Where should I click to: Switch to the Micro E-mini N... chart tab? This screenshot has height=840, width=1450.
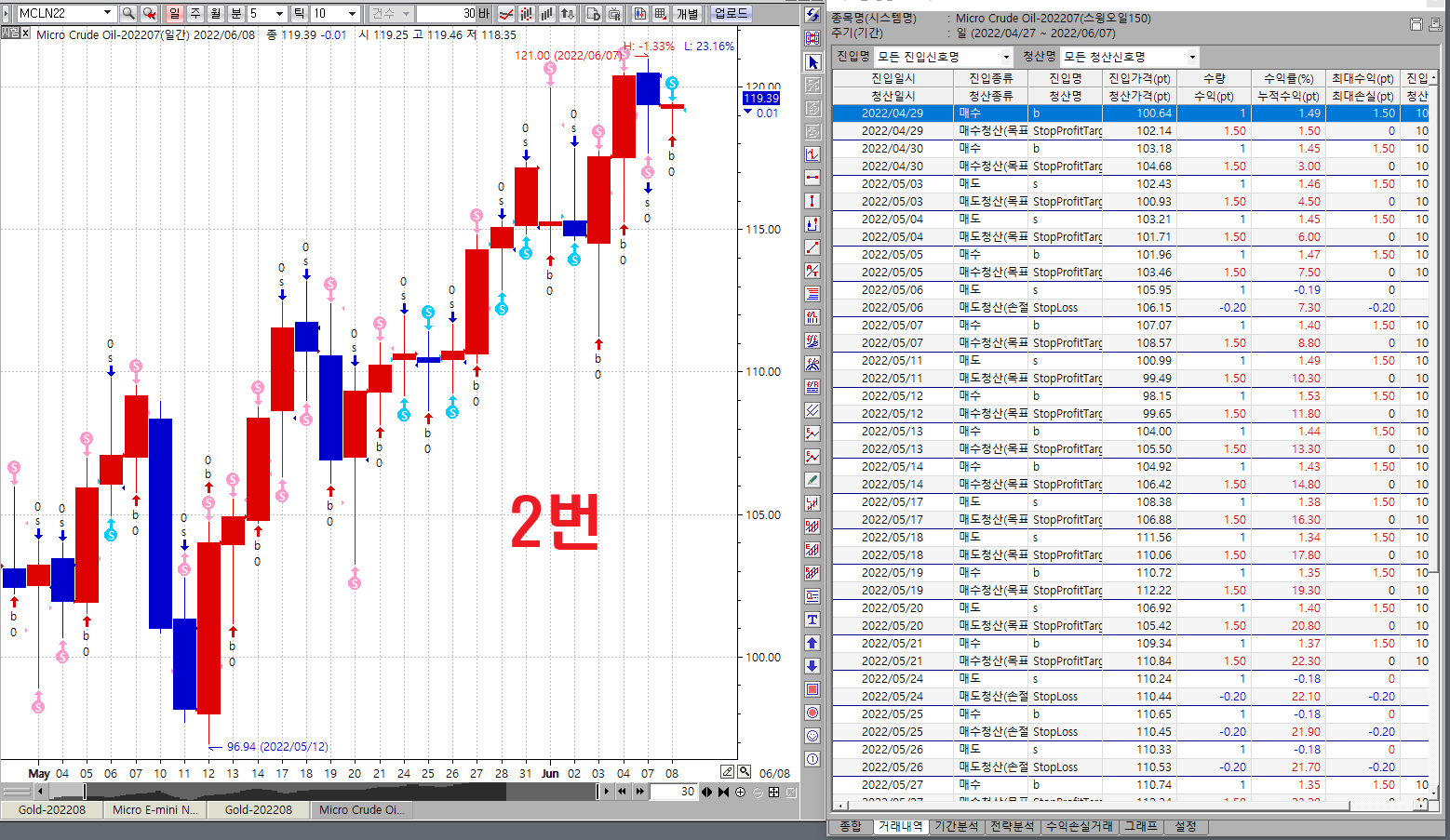click(x=154, y=809)
